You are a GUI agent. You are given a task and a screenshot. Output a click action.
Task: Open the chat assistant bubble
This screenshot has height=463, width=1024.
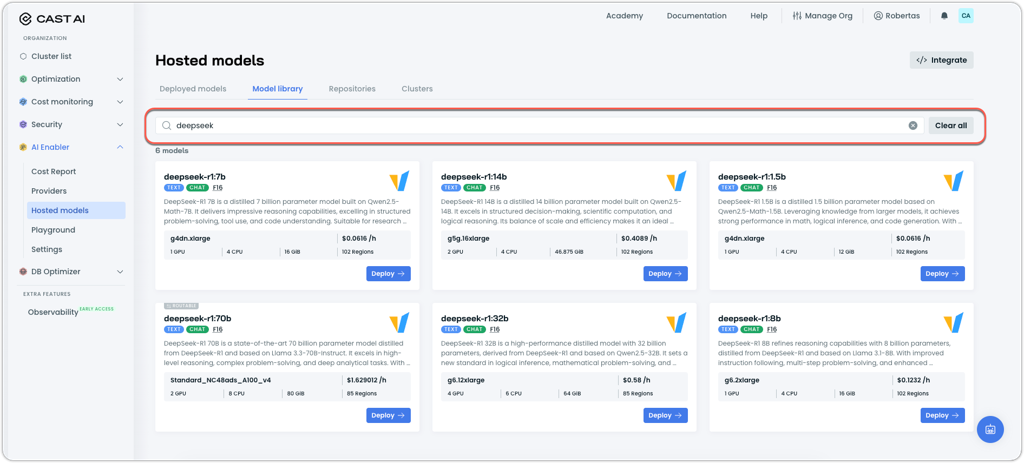[x=990, y=430]
